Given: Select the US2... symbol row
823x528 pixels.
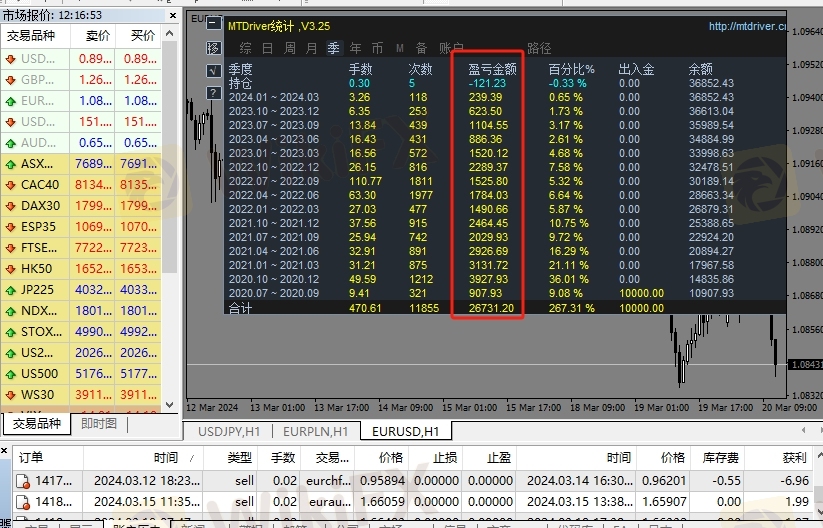Looking at the screenshot, I should coord(81,353).
